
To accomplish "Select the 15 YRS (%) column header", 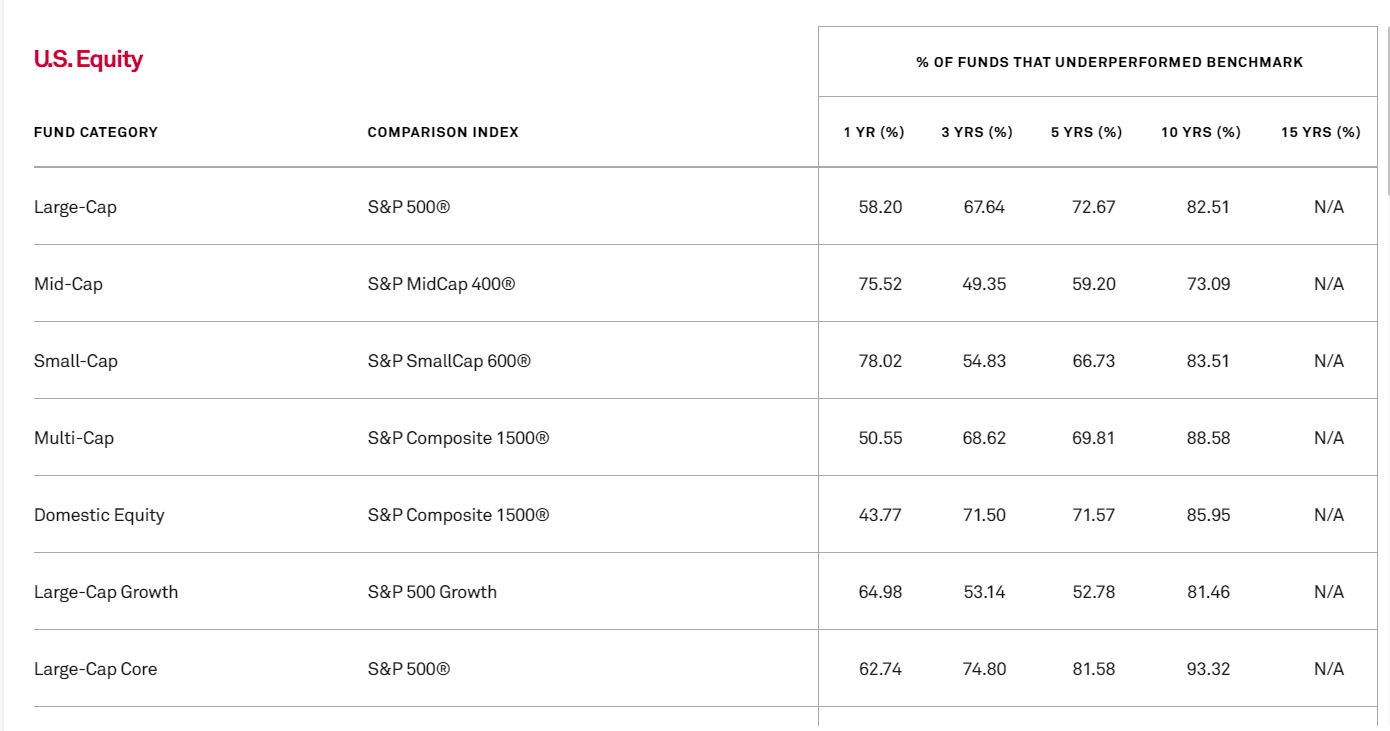I will (1321, 132).
